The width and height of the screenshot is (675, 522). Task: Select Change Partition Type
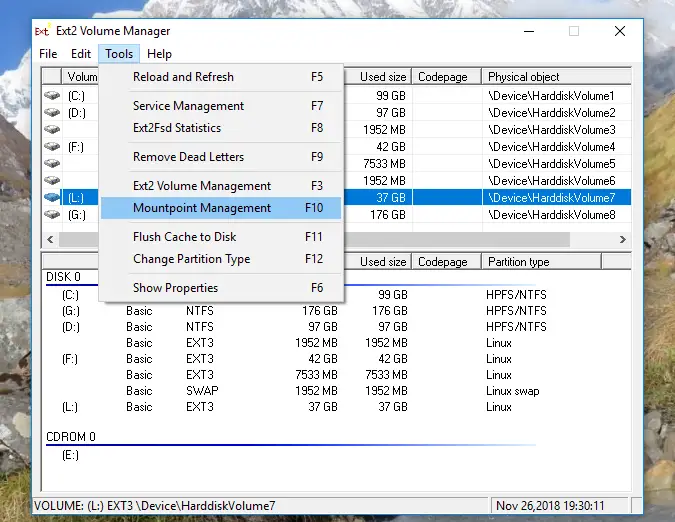coord(221,259)
